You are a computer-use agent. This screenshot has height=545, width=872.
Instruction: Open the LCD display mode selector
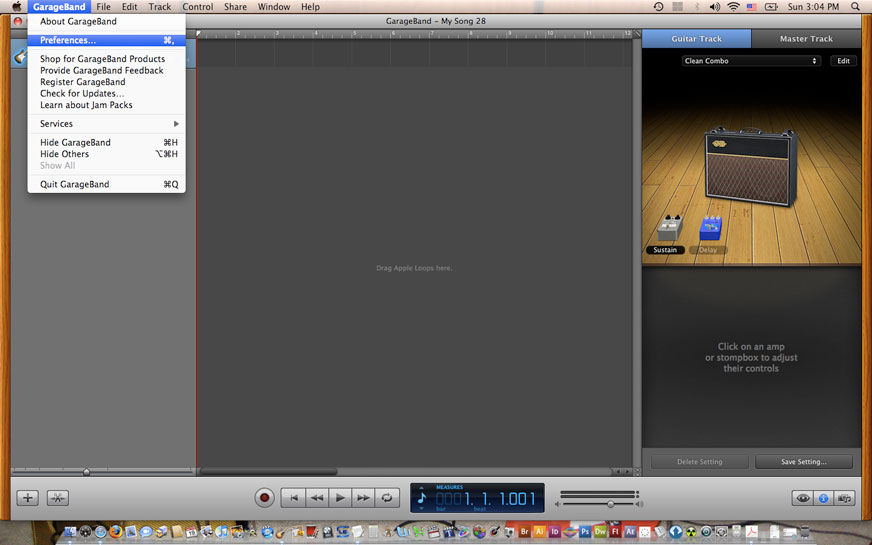[x=421, y=497]
